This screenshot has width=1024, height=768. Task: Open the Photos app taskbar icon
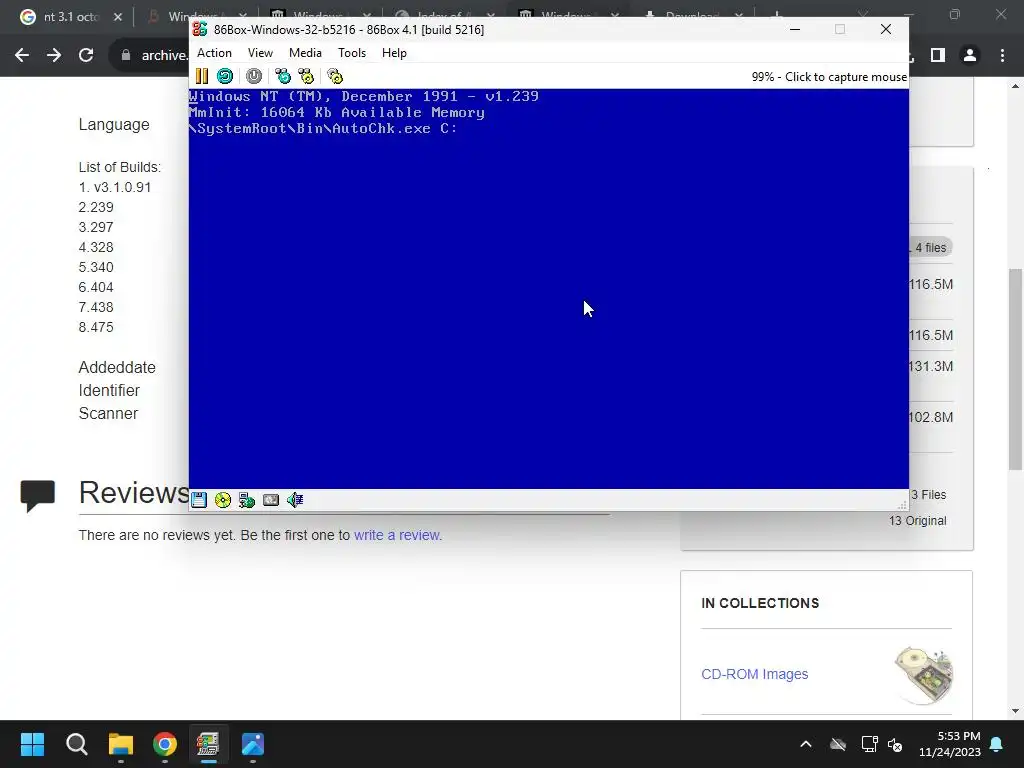(253, 744)
